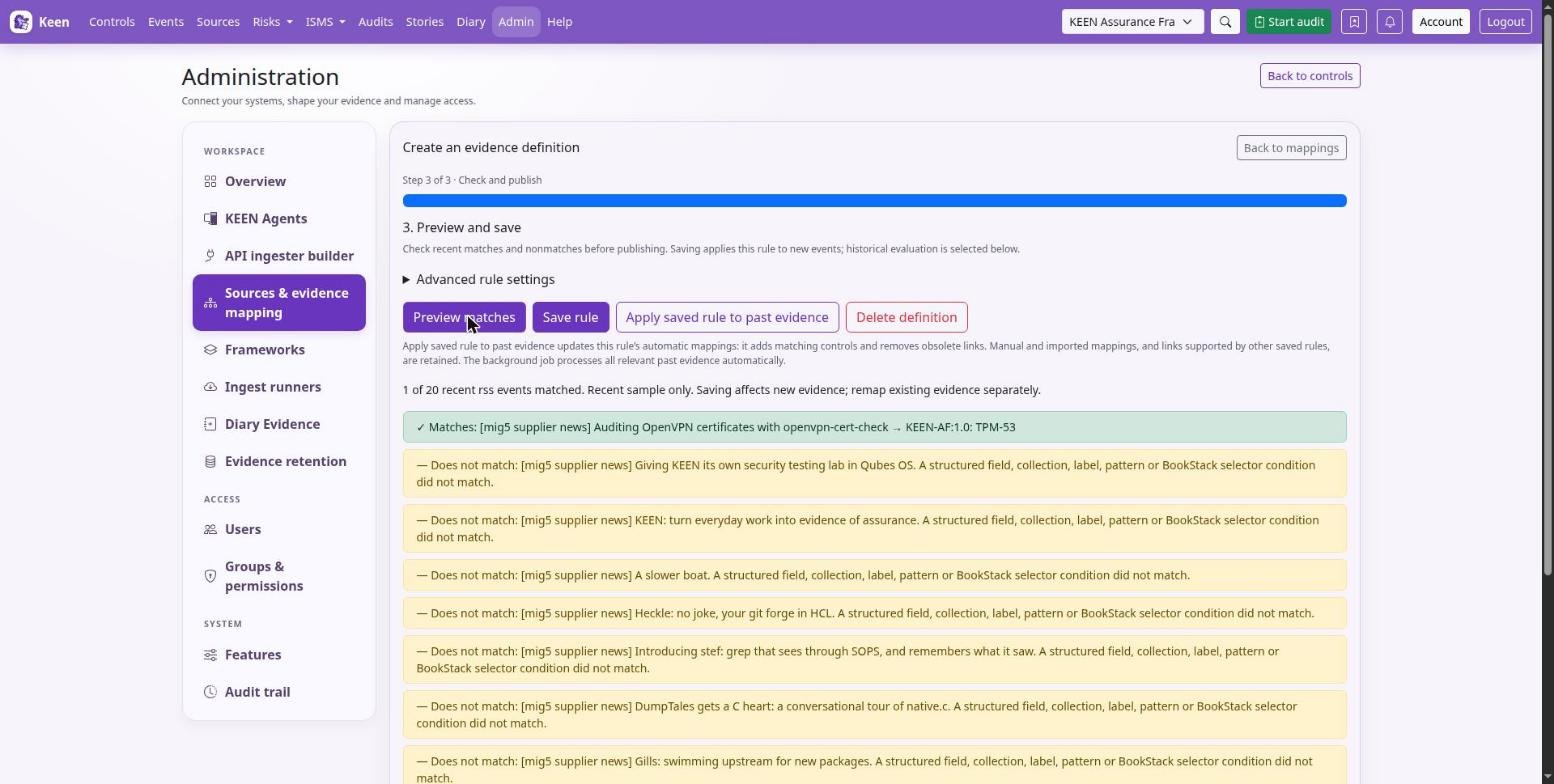Open Stories in the top navigation
The image size is (1554, 784).
pyautogui.click(x=424, y=22)
